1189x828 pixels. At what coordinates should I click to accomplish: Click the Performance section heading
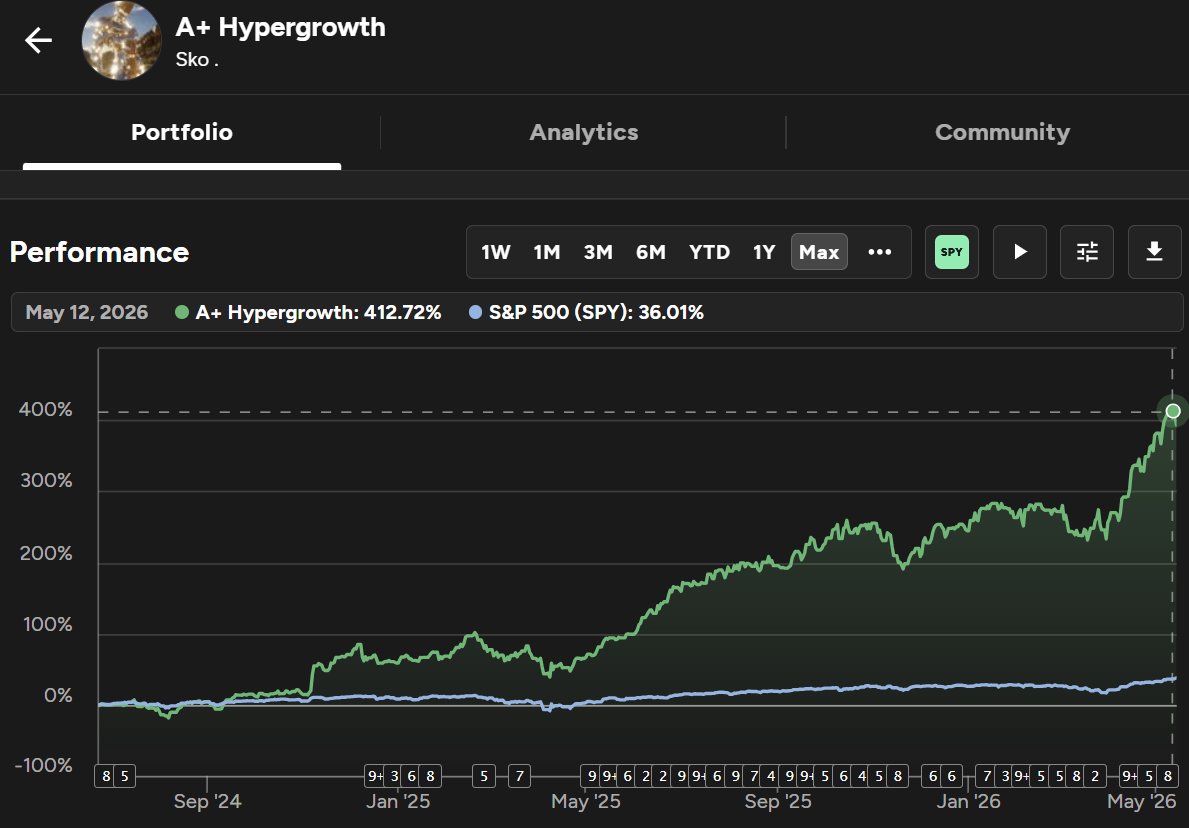point(99,252)
